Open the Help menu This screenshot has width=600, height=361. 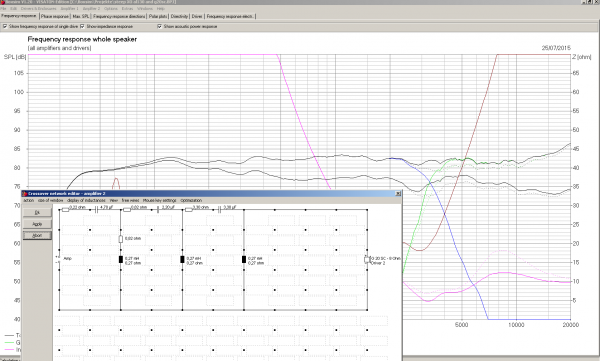click(161, 8)
